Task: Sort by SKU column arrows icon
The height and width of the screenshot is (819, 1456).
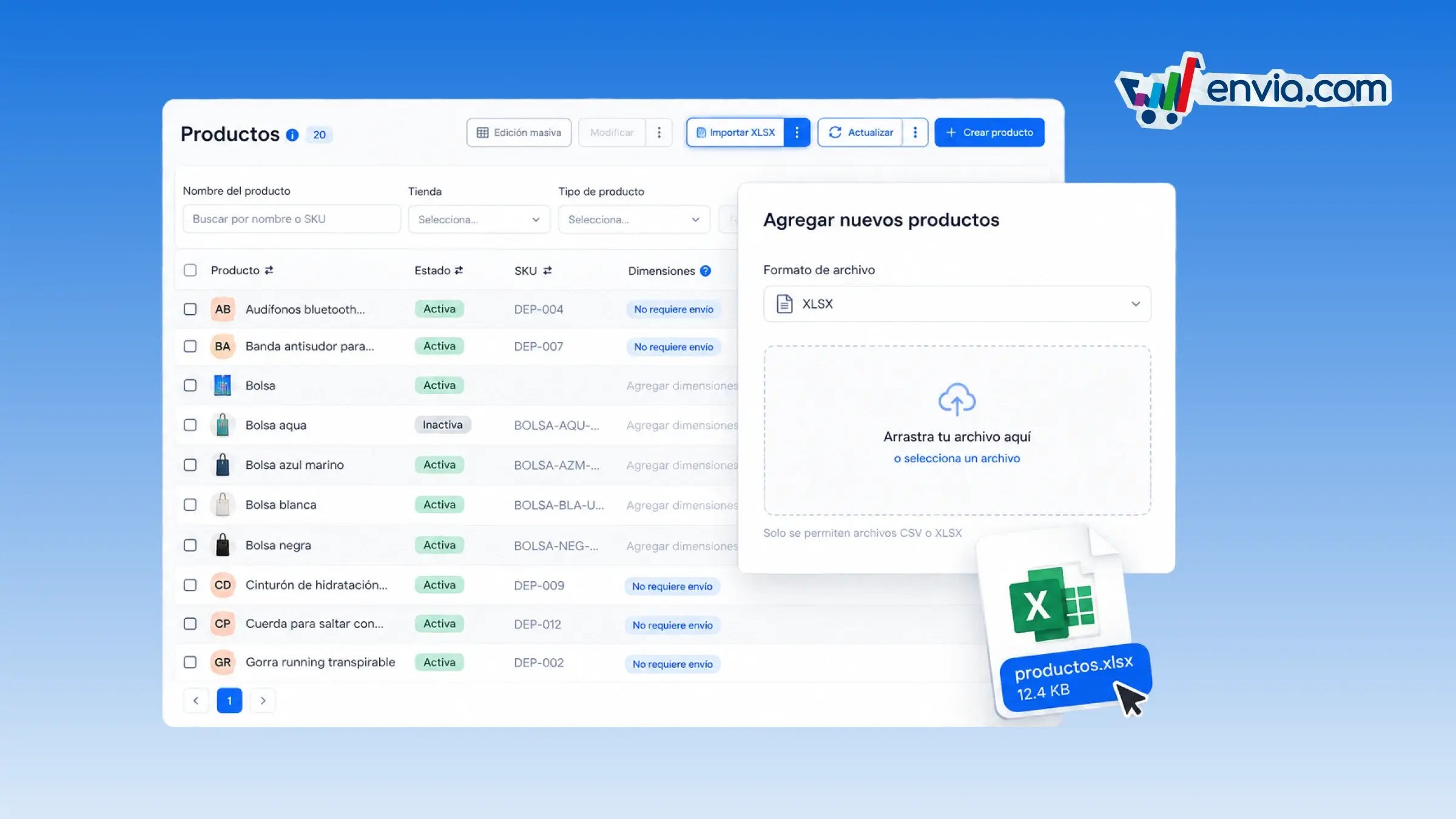Action: [547, 271]
